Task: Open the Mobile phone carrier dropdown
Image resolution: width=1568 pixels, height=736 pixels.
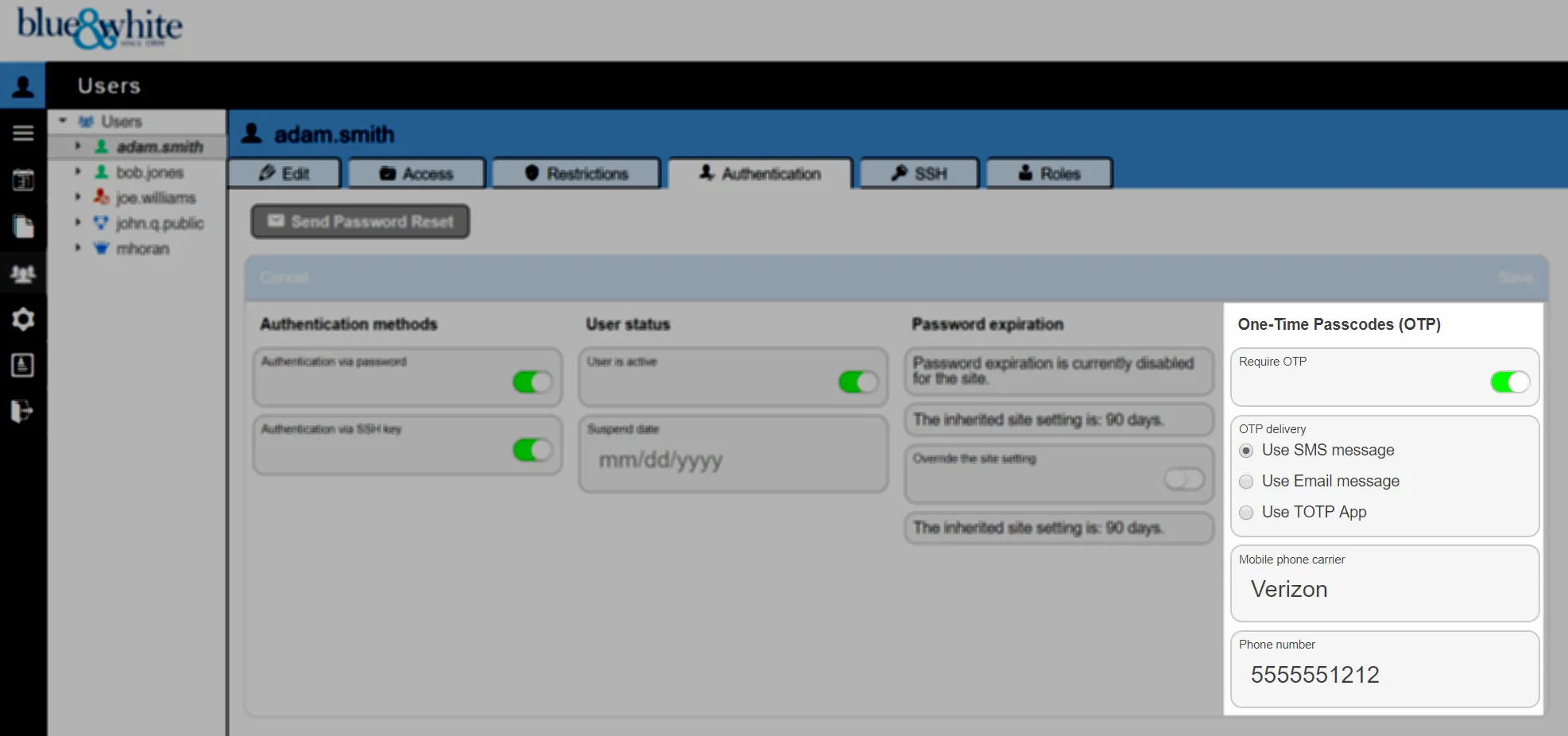Action: pyautogui.click(x=1384, y=589)
